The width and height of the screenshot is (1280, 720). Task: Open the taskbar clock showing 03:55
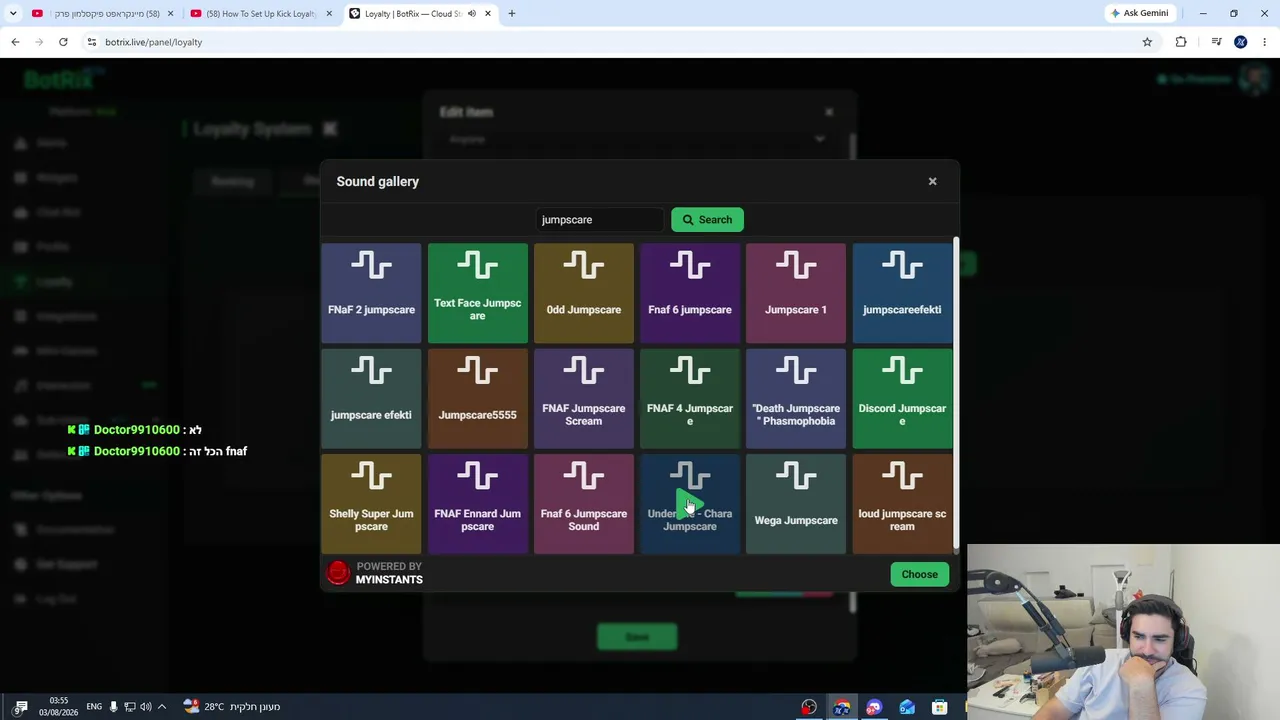(58, 707)
